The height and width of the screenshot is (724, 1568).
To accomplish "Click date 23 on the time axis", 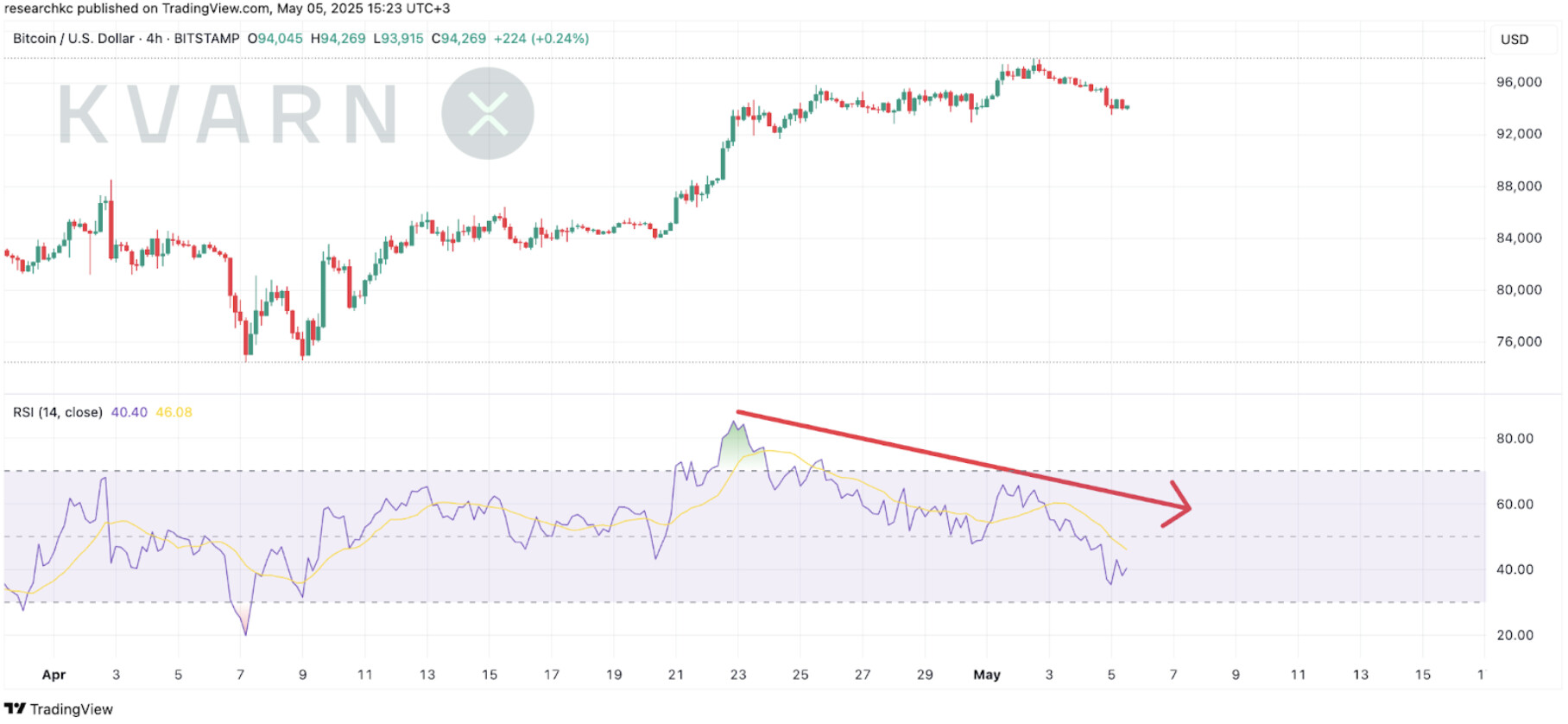I will (x=738, y=675).
